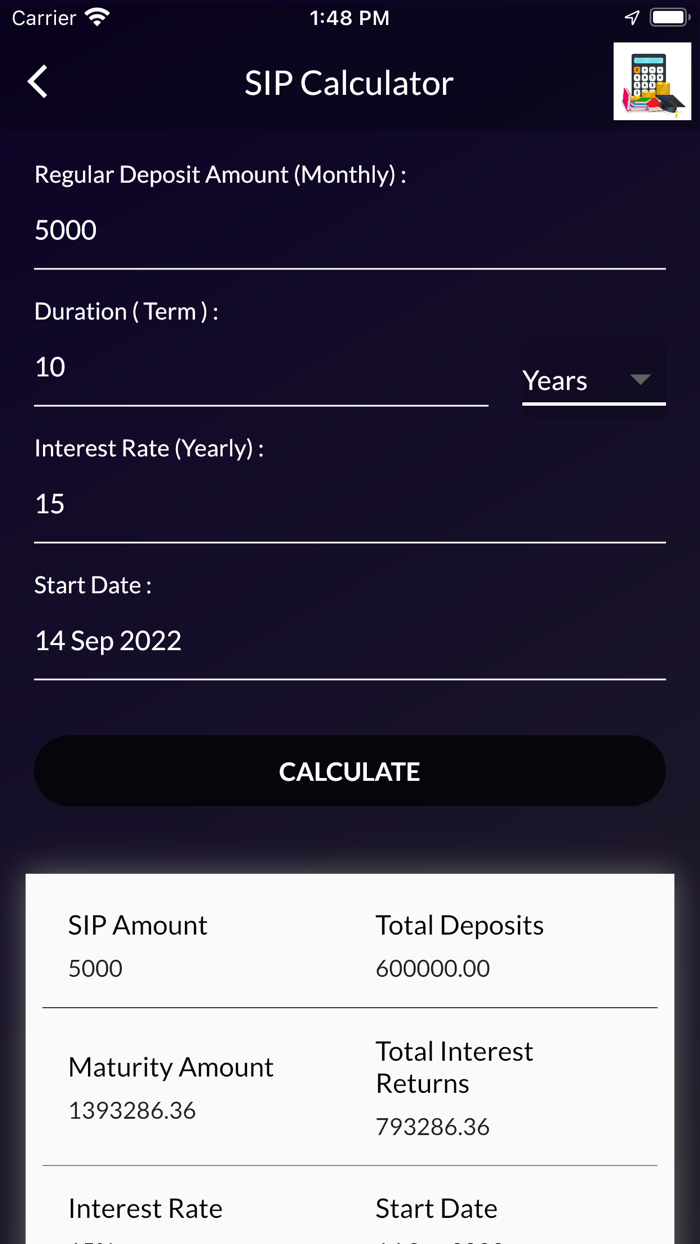Screen dimensions: 700x1244
Task: Tap the back arrow icon
Action: (x=38, y=82)
